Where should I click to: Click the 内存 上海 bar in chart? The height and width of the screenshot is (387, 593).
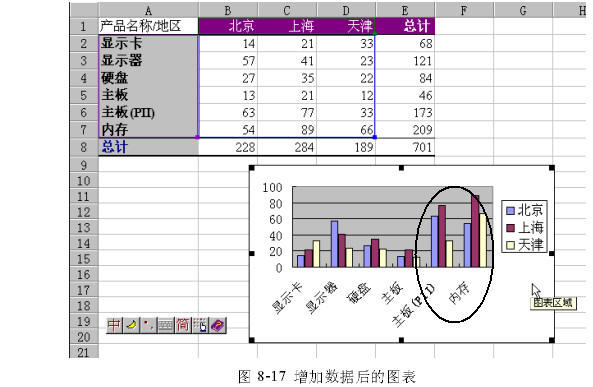(x=475, y=231)
